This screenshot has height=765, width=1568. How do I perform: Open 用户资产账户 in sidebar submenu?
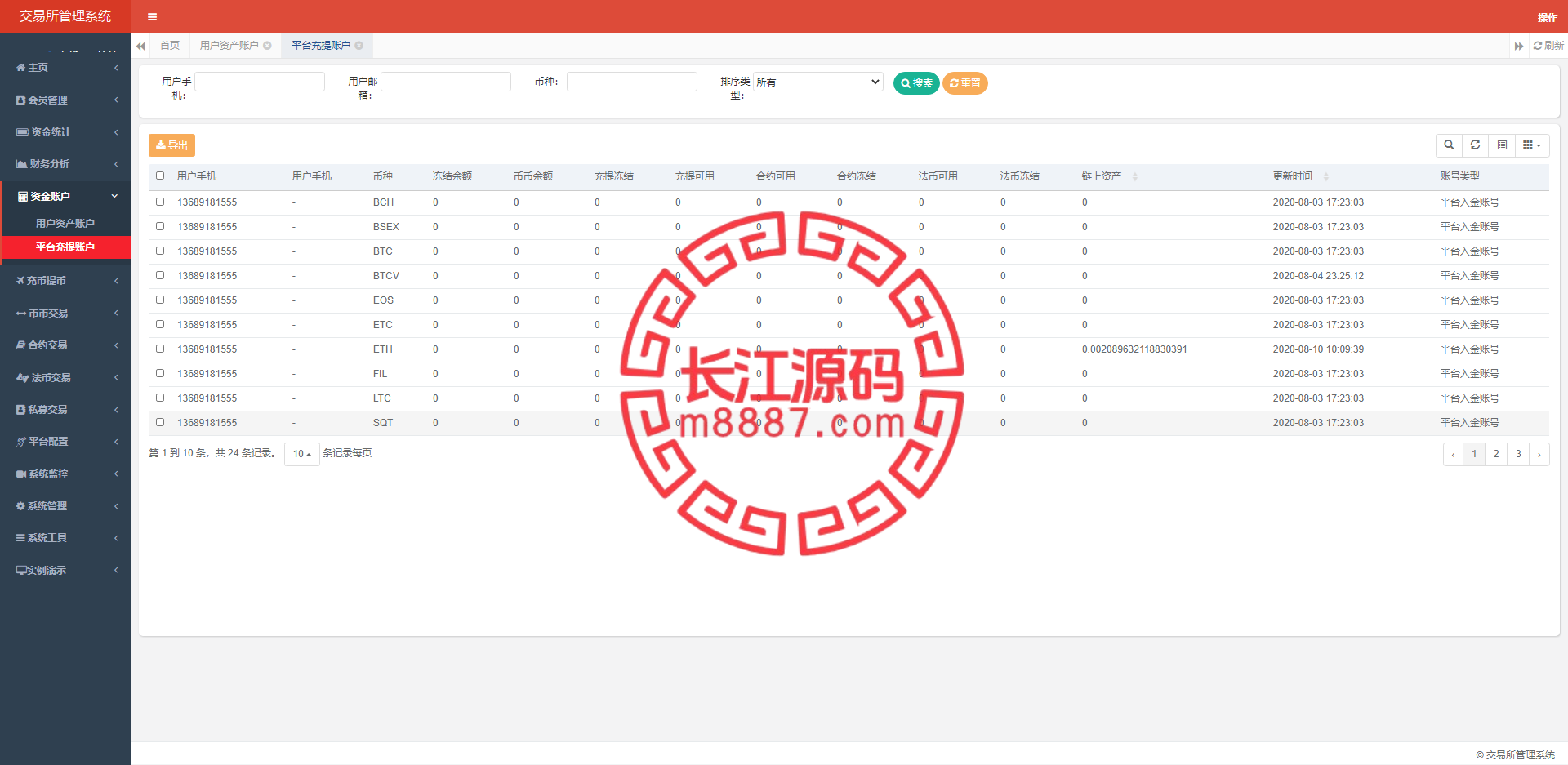65,224
